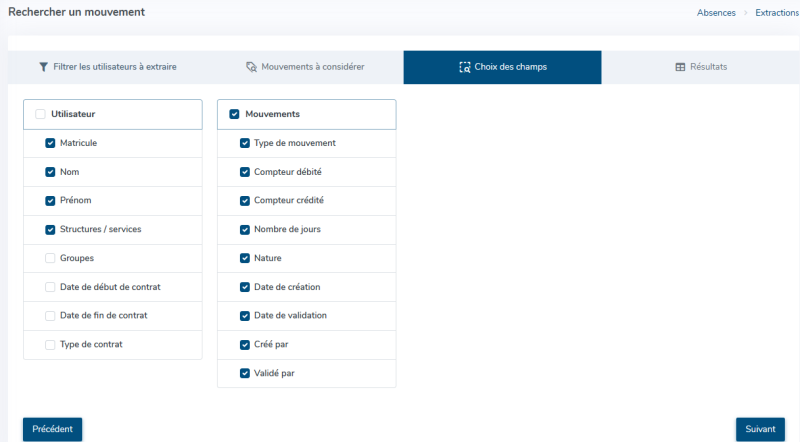
Task: Deselect the Validé par checkbox
Action: pos(245,373)
